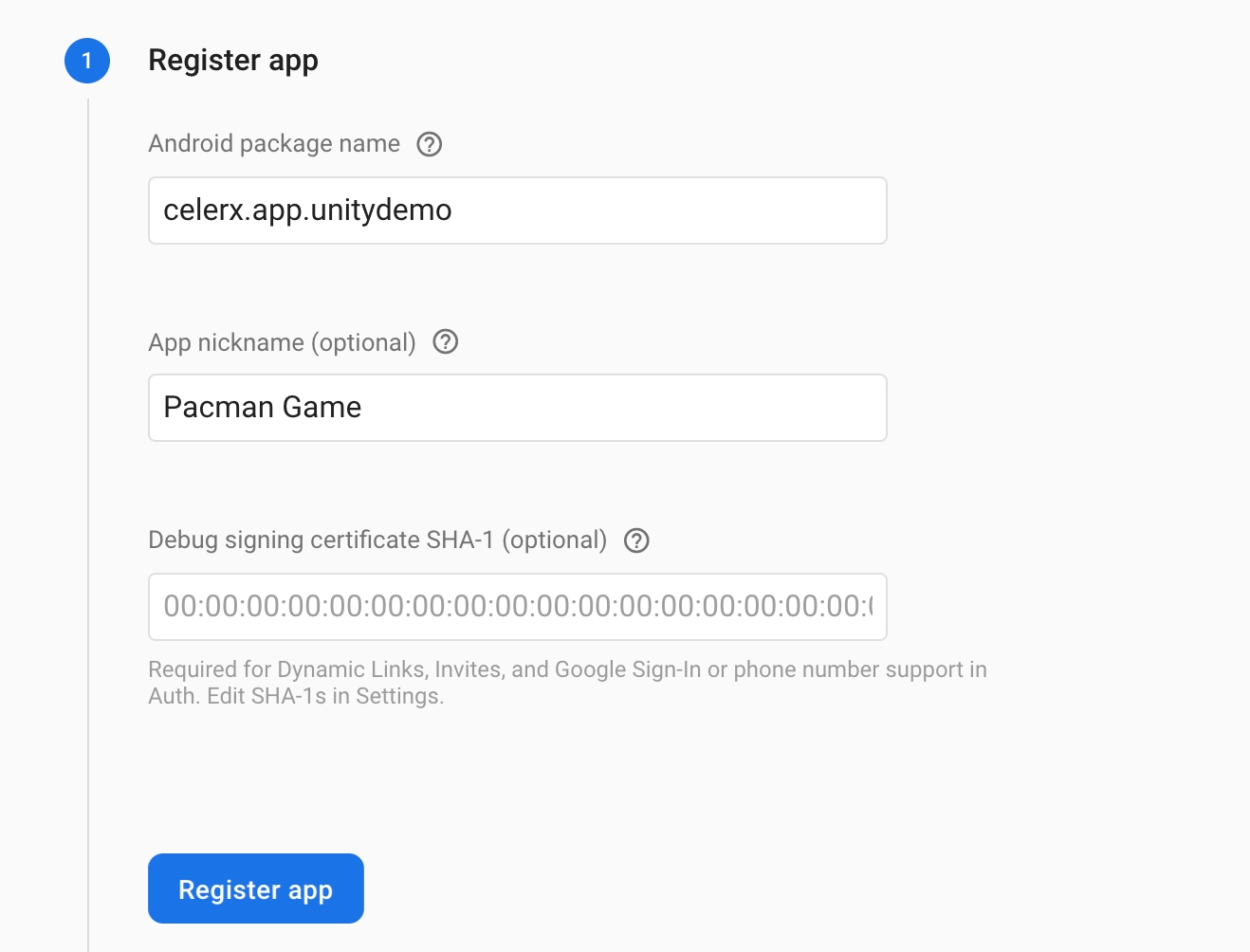Show help icon beside App nickname label

point(446,342)
